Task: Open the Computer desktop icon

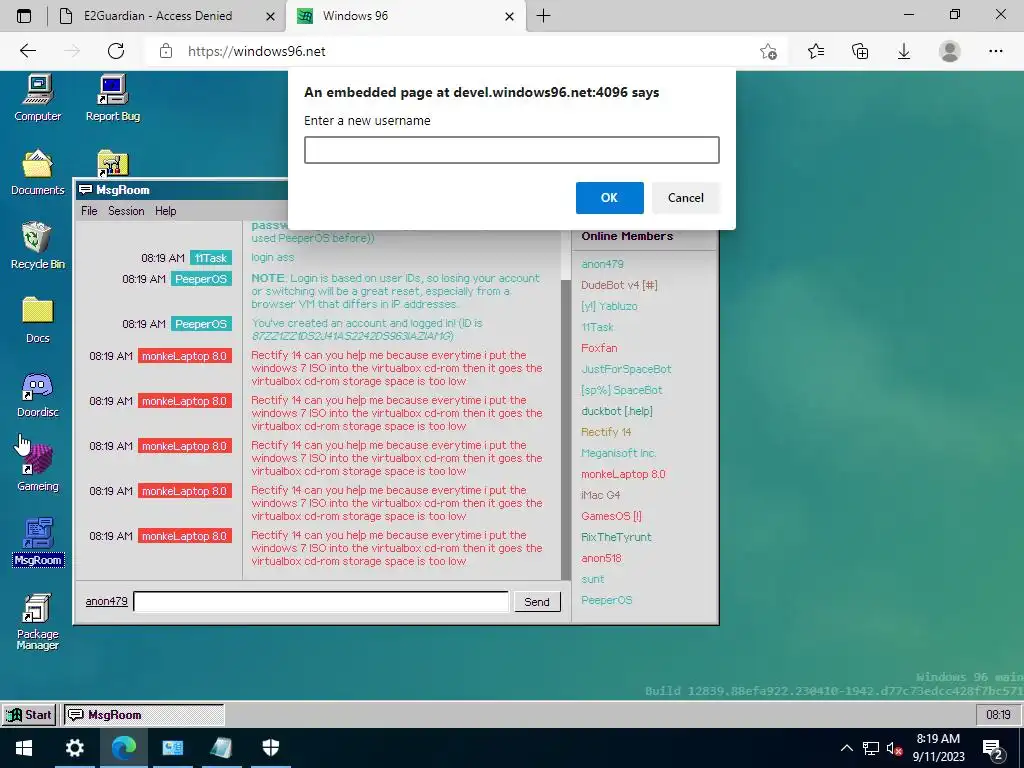Action: point(37,98)
